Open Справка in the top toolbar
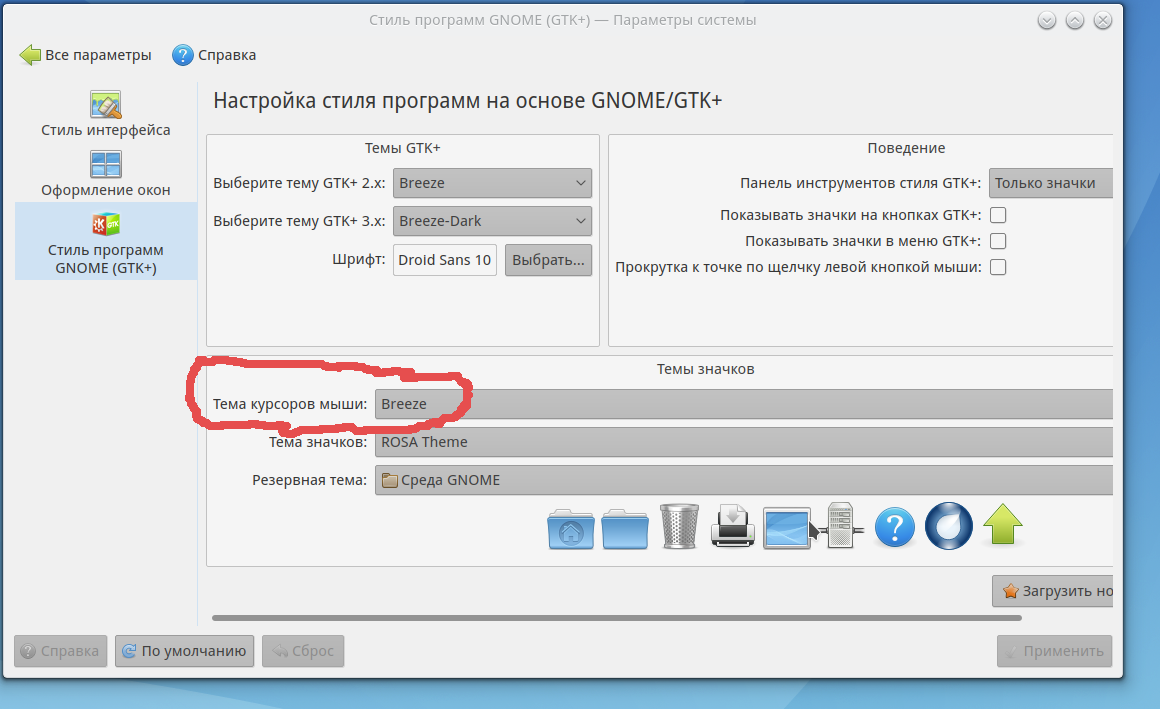The height and width of the screenshot is (709, 1160). point(214,55)
